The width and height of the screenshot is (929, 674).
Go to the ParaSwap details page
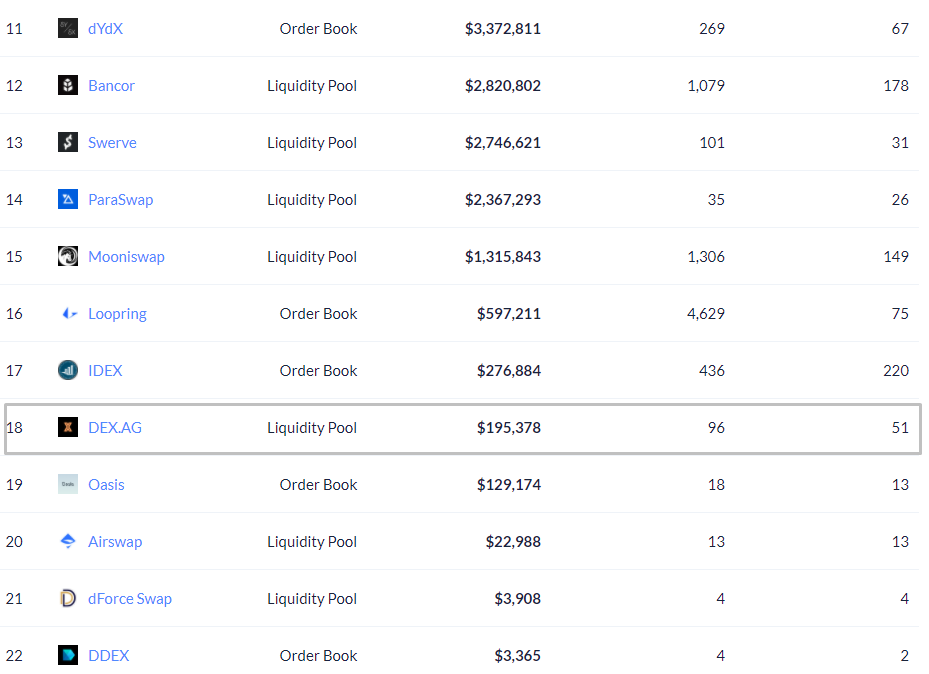tap(120, 199)
